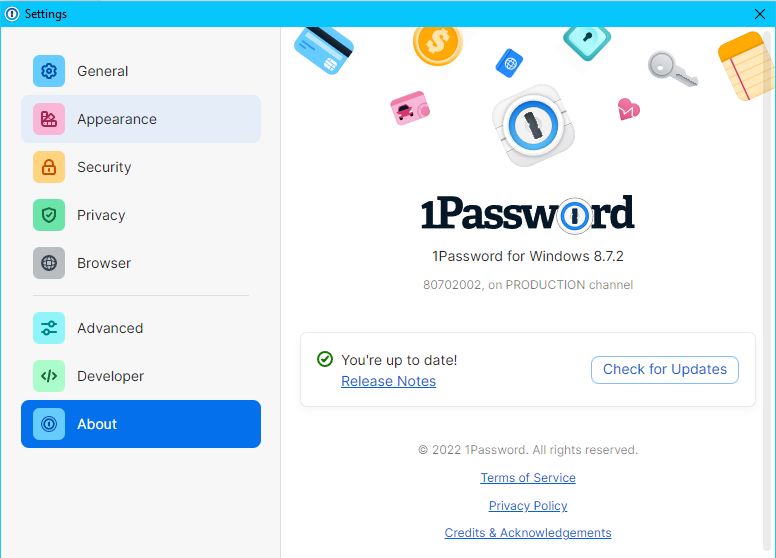The width and height of the screenshot is (776, 558).
Task: Click the Developer code brackets icon
Action: (49, 376)
